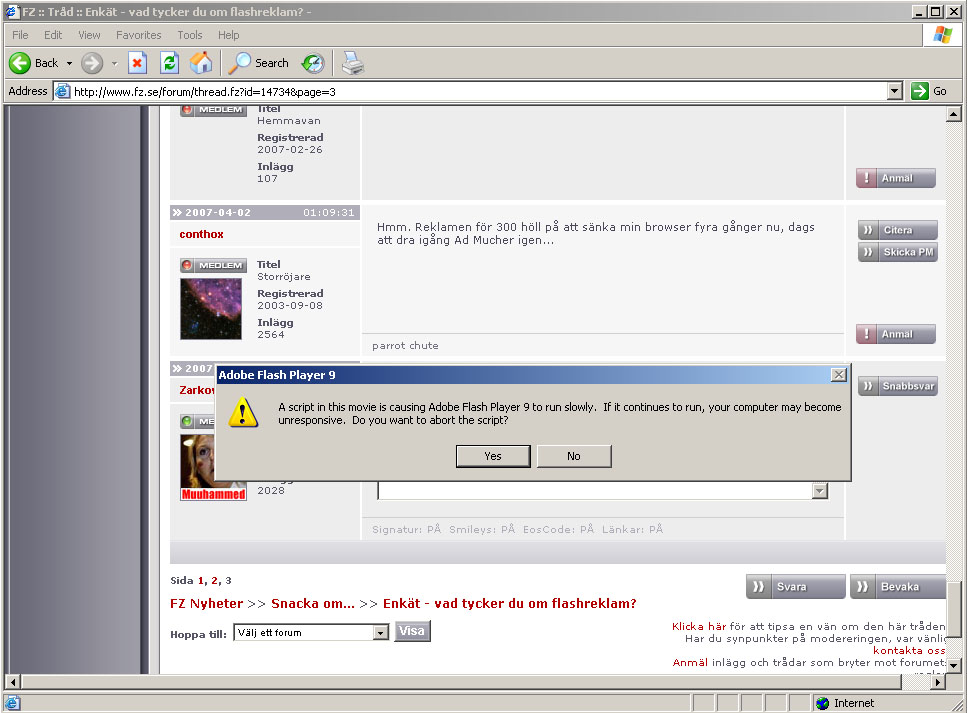Open the Help menu
The width and height of the screenshot is (967, 713).
point(229,35)
